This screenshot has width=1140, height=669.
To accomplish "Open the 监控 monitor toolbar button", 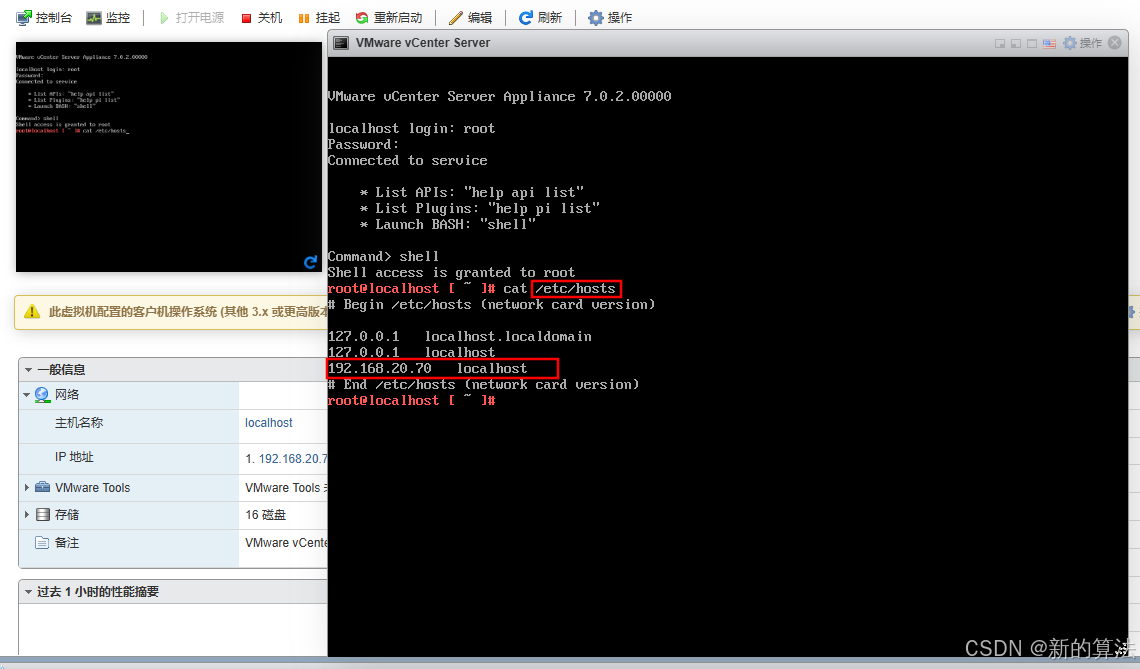I will click(x=108, y=17).
